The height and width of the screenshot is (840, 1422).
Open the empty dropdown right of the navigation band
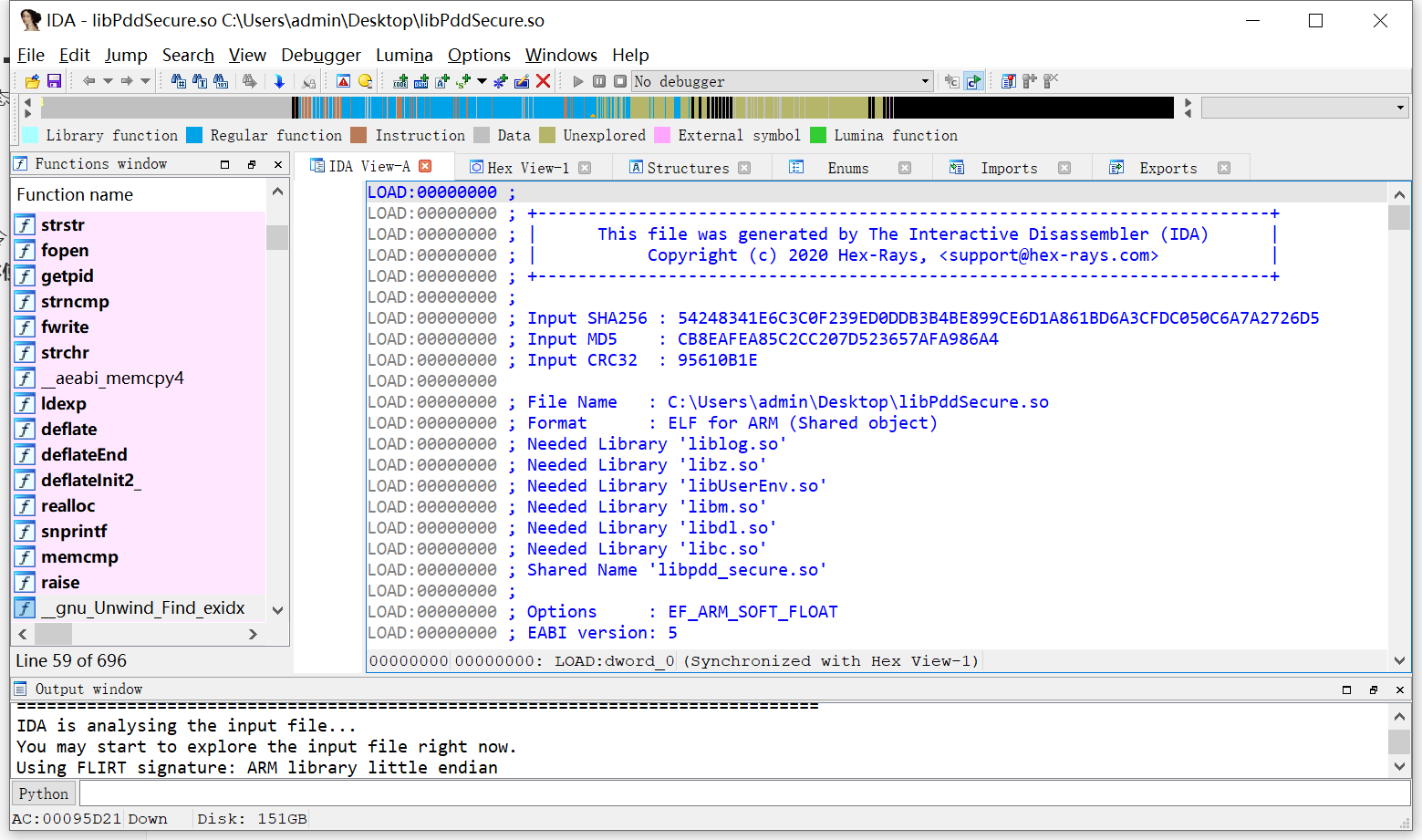[x=1305, y=108]
